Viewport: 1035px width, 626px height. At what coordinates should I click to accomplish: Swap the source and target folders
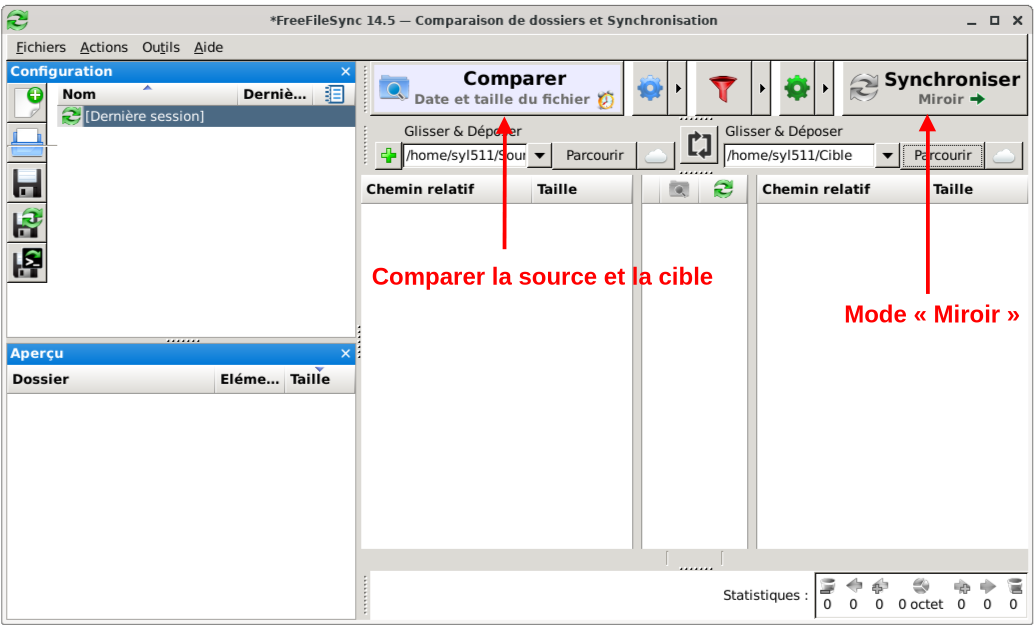click(x=700, y=146)
